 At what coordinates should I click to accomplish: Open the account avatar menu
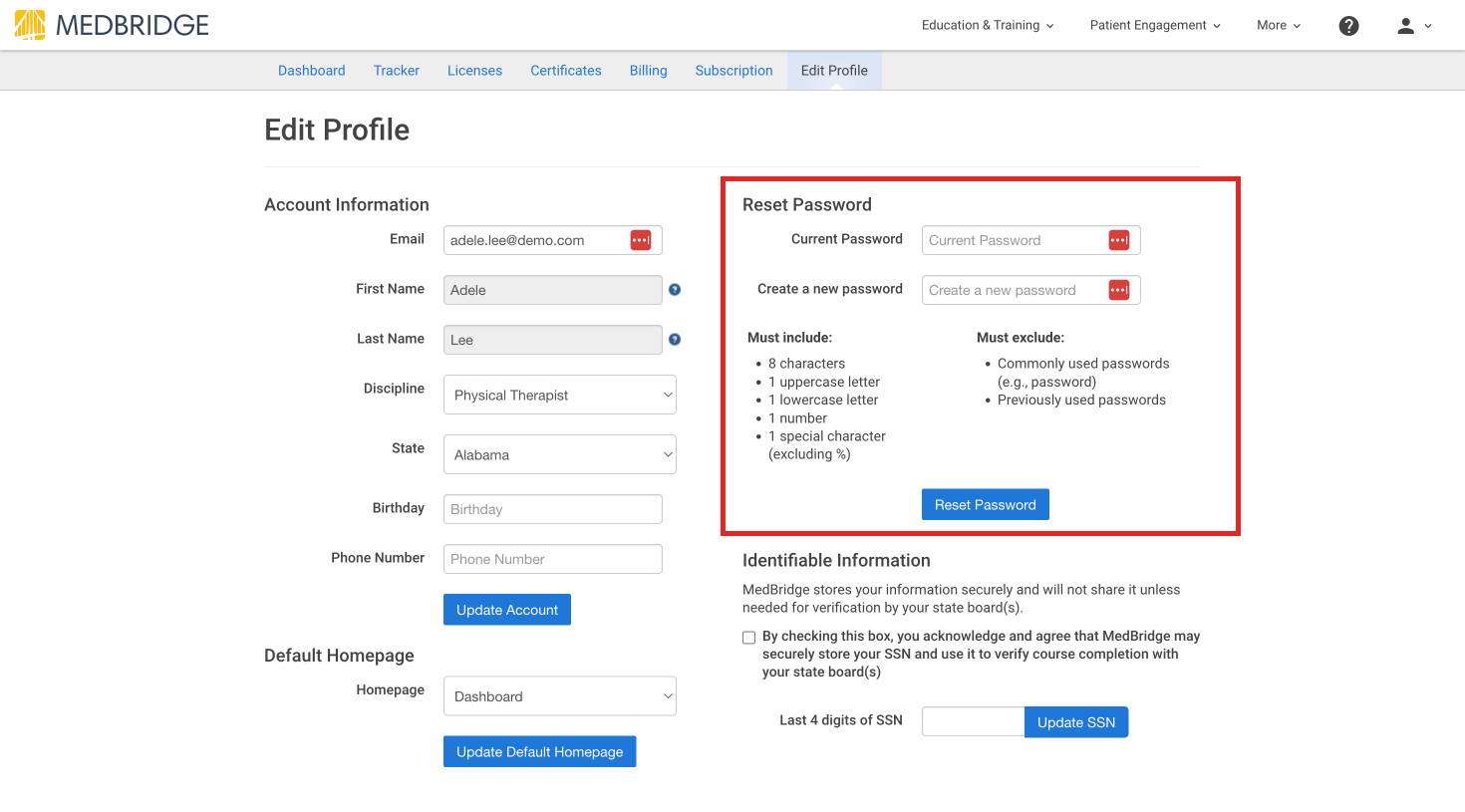(1412, 25)
